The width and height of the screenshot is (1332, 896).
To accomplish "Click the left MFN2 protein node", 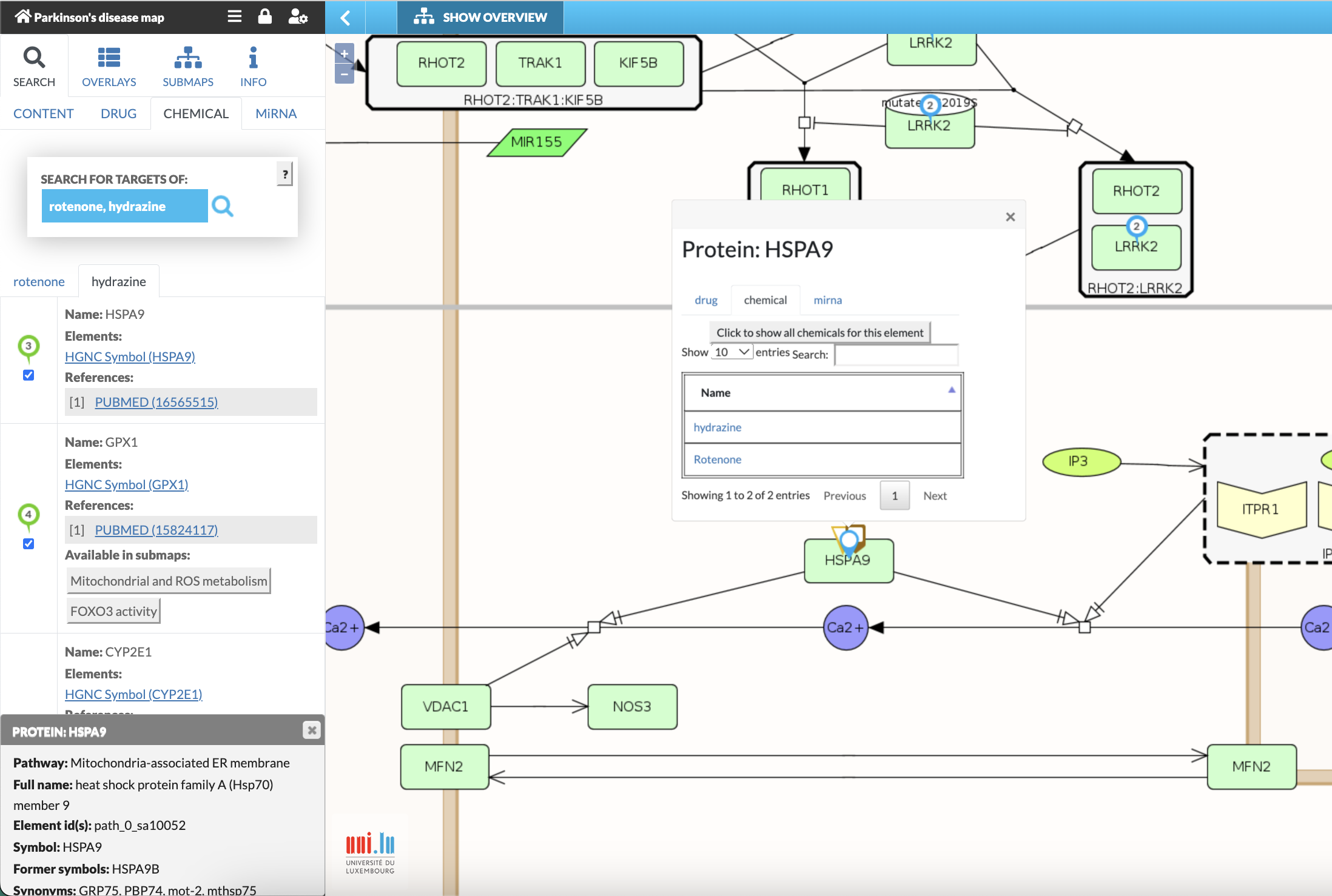I will pyautogui.click(x=445, y=767).
